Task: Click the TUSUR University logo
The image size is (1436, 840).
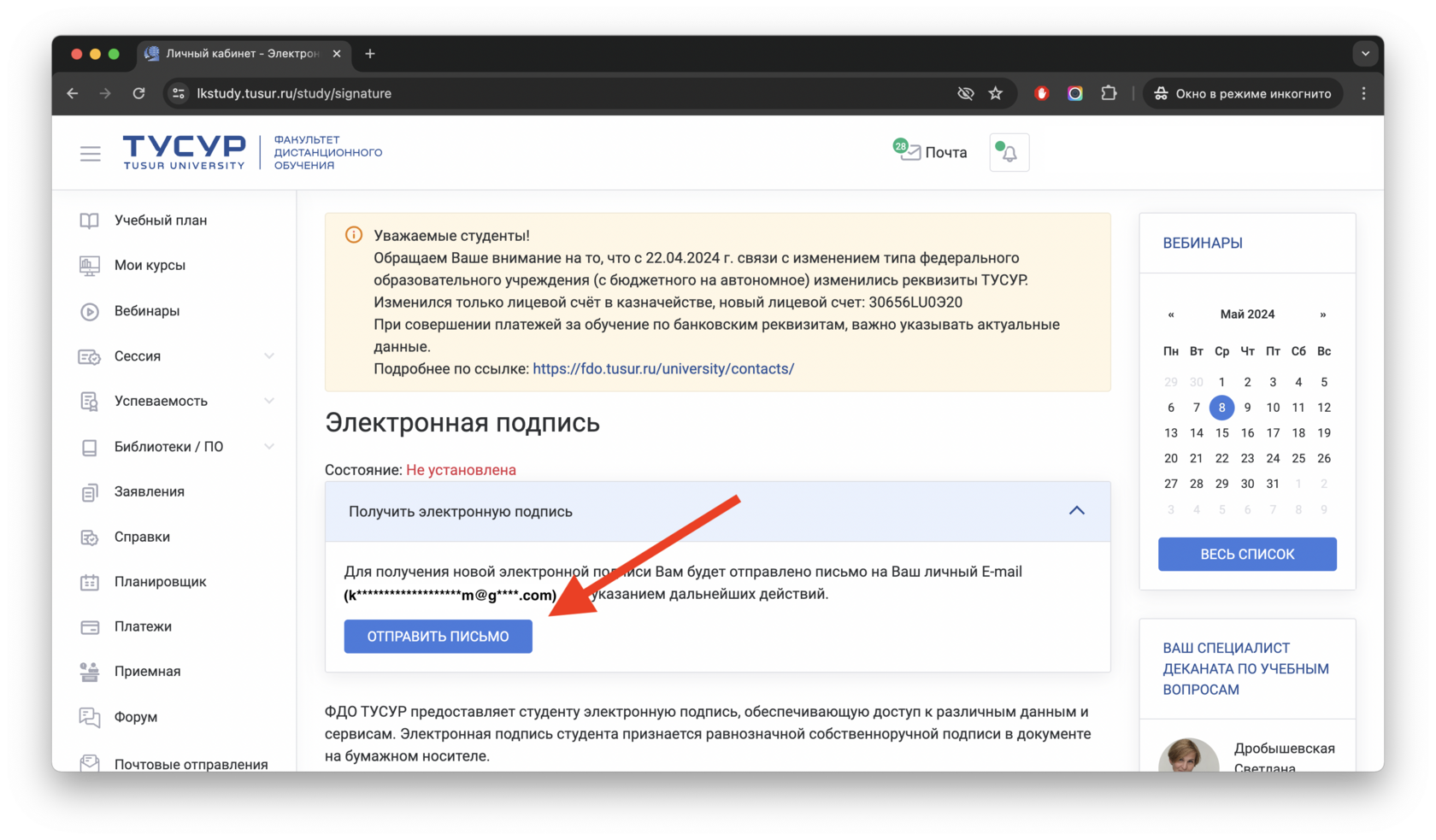Action: pos(184,152)
